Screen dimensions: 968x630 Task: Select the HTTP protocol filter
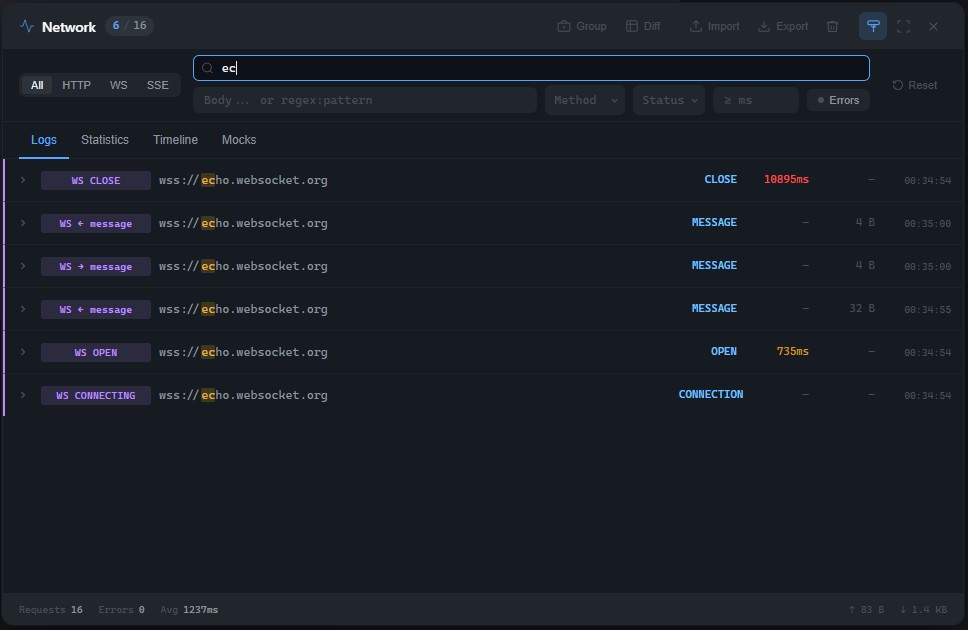(76, 85)
